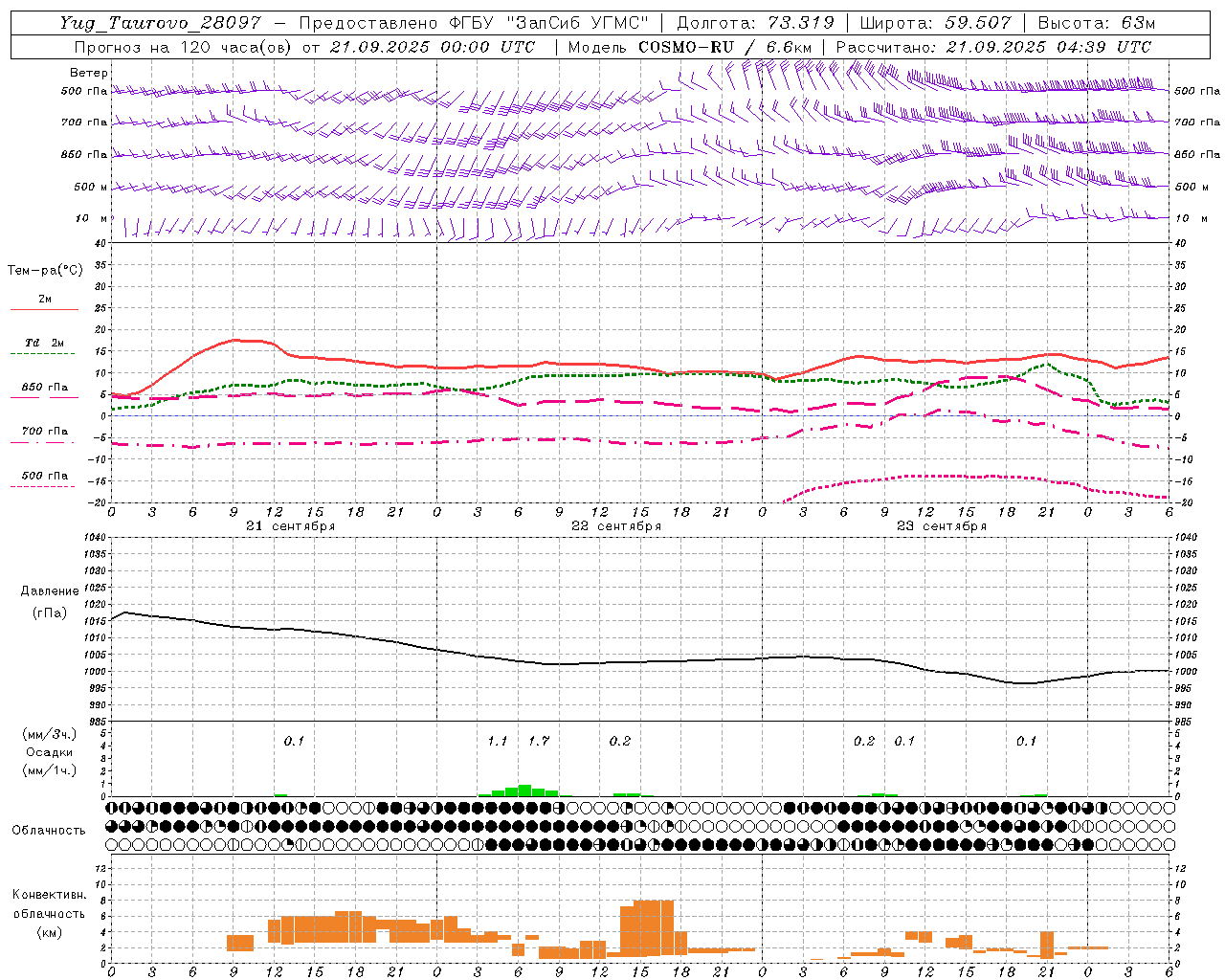The width and height of the screenshot is (1225, 980).
Task: Click the 22 сентября date label
Action: tap(616, 526)
